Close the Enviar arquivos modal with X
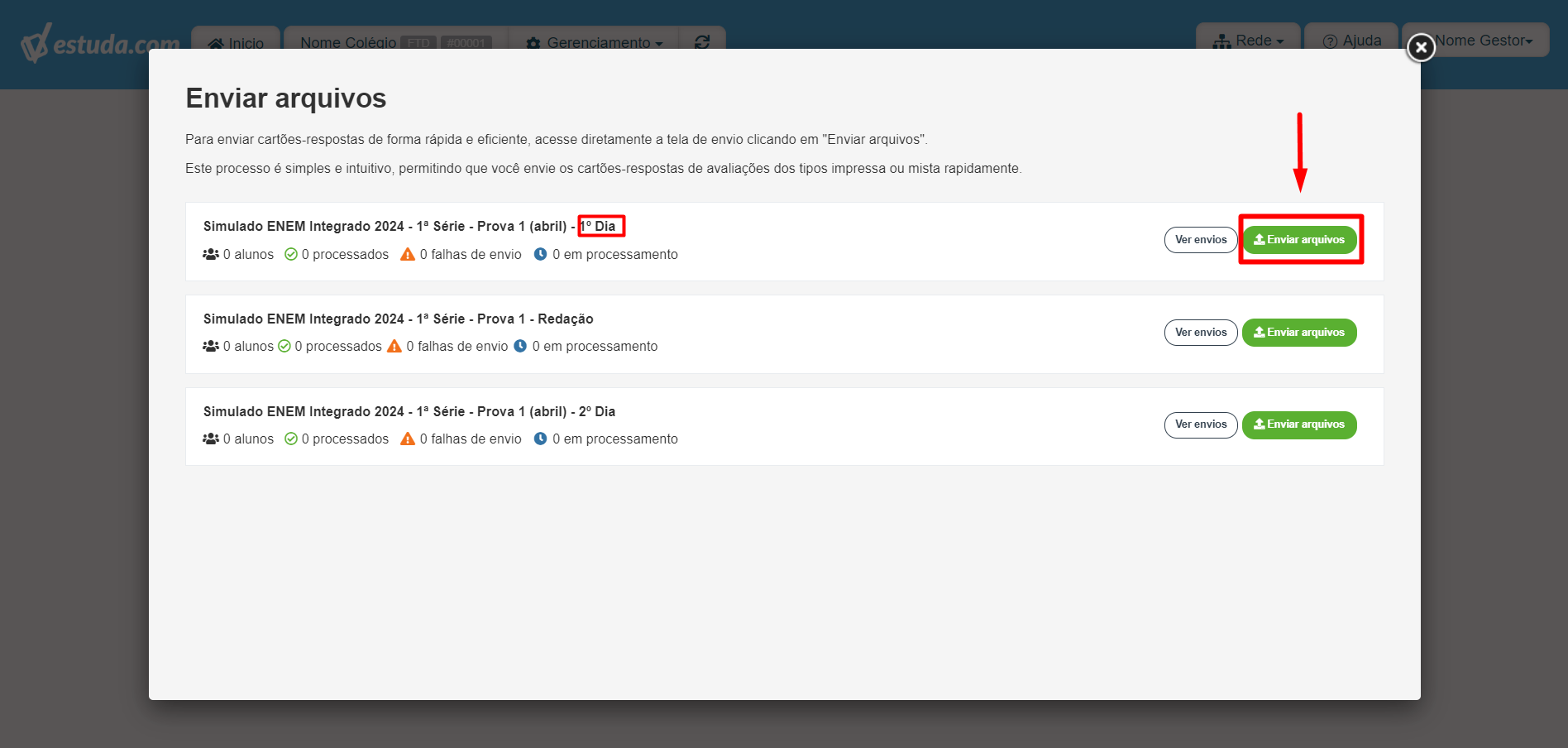The width and height of the screenshot is (1568, 748). pyautogui.click(x=1421, y=47)
